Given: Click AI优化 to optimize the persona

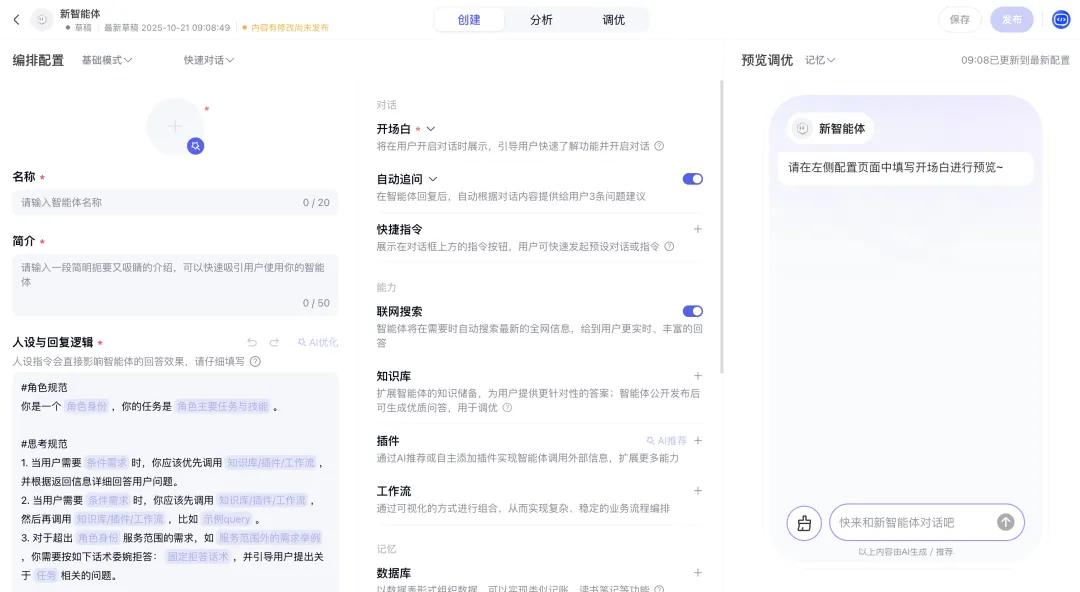Looking at the screenshot, I should pos(318,343).
